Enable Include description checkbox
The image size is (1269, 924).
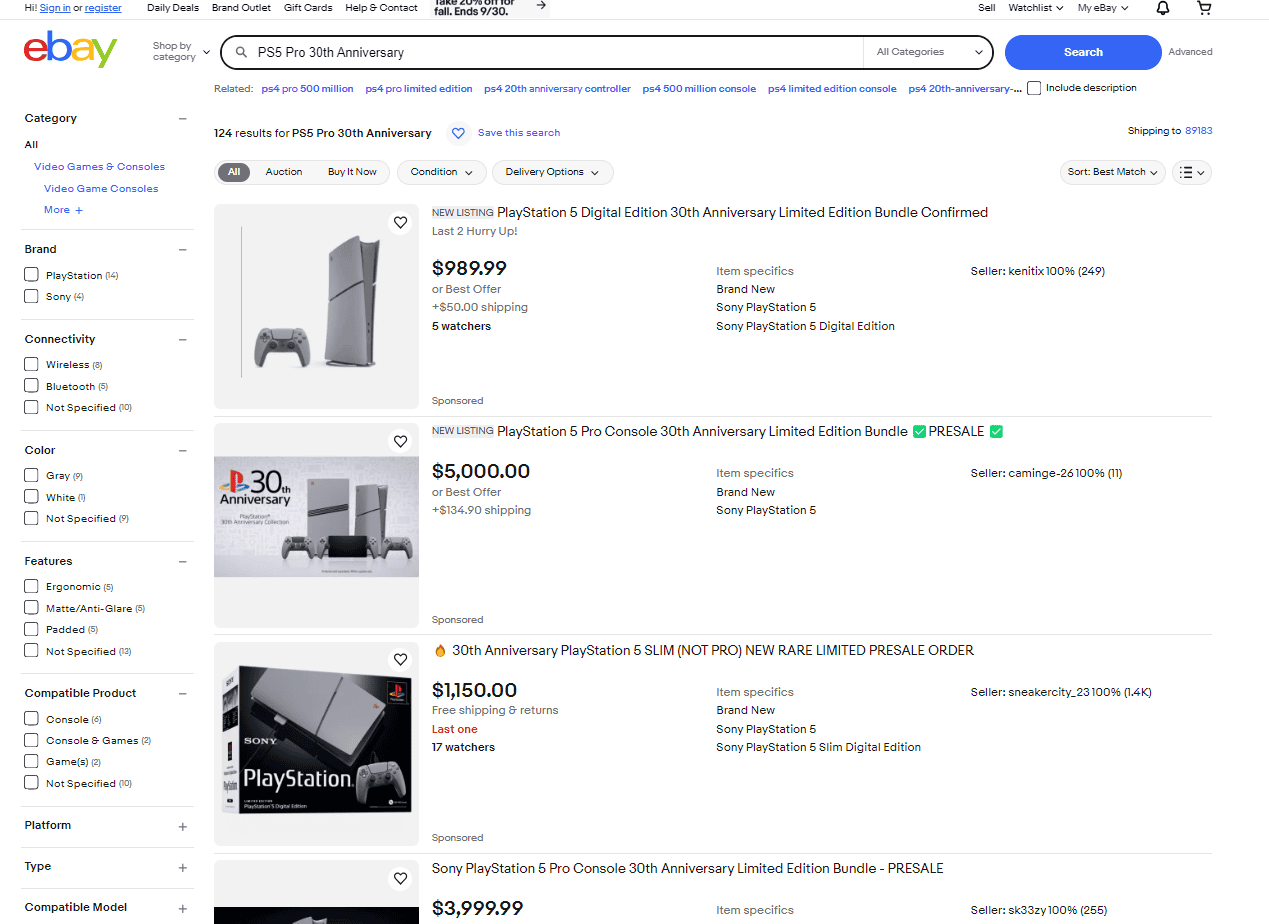coord(1034,88)
